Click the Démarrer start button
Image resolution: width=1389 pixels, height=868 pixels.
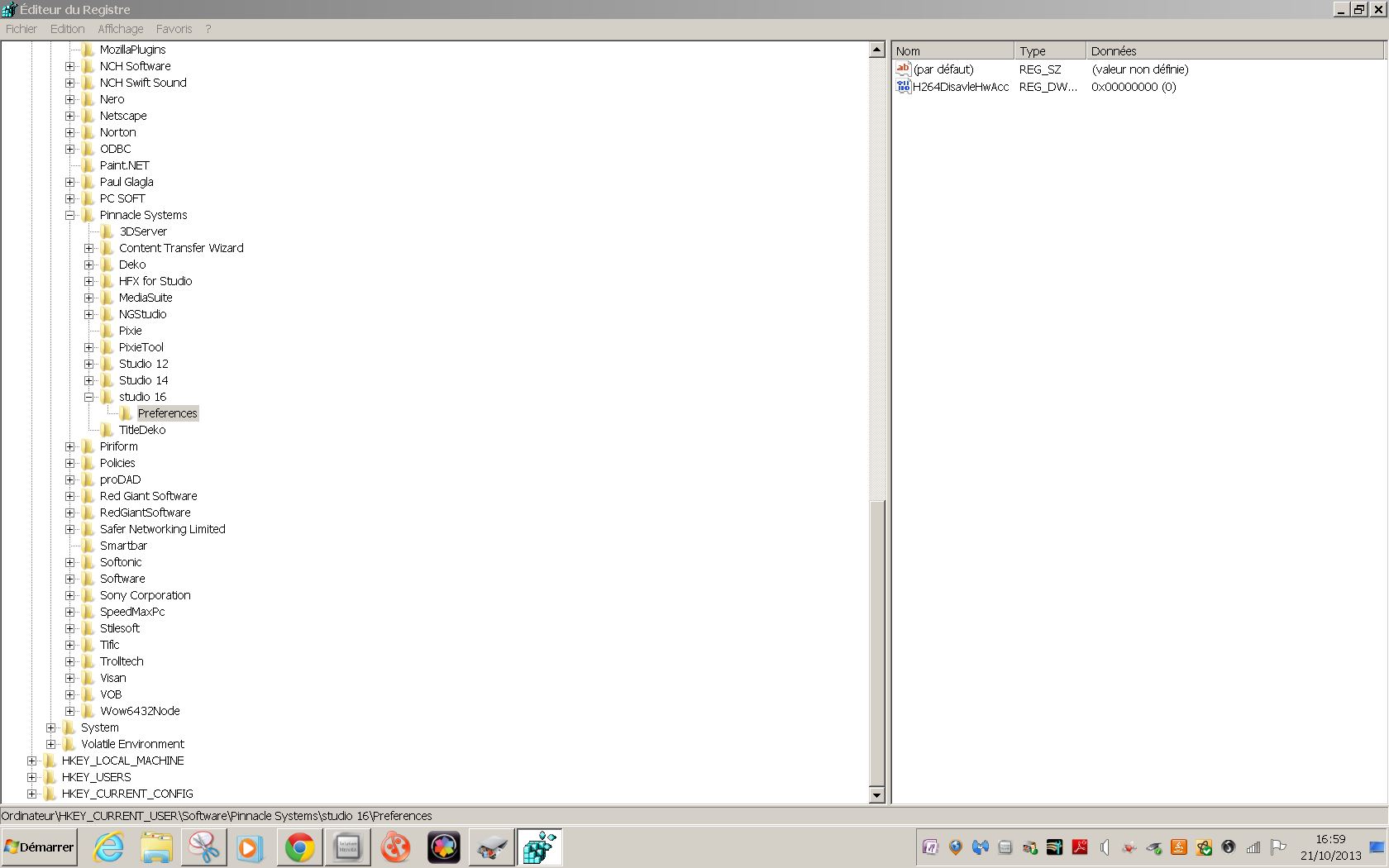click(x=39, y=847)
